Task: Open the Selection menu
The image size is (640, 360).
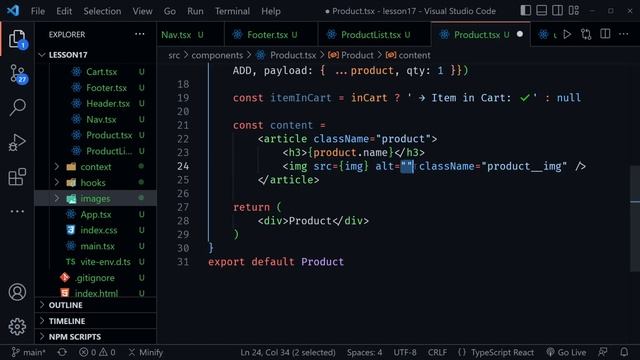Action: click(x=102, y=11)
